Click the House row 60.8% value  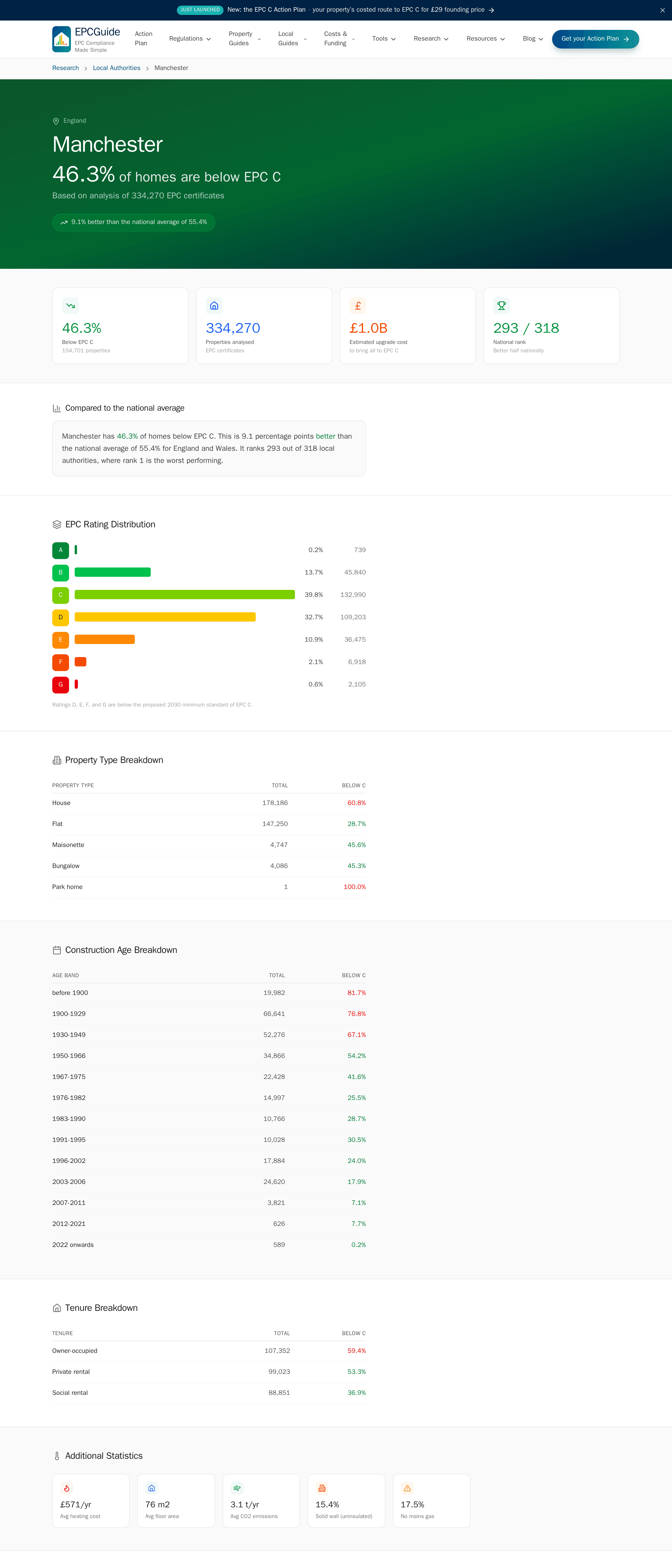(357, 803)
